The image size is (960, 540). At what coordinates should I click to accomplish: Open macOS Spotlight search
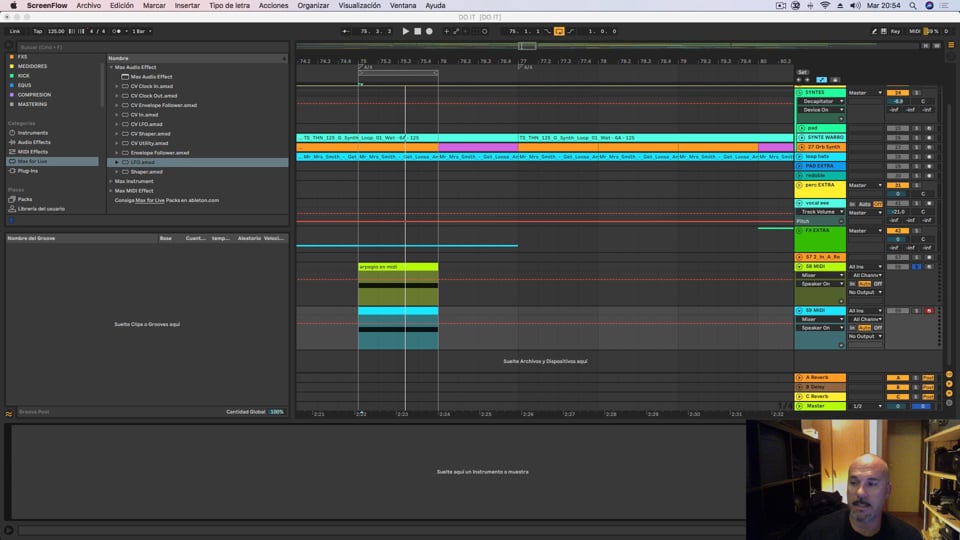pos(913,6)
